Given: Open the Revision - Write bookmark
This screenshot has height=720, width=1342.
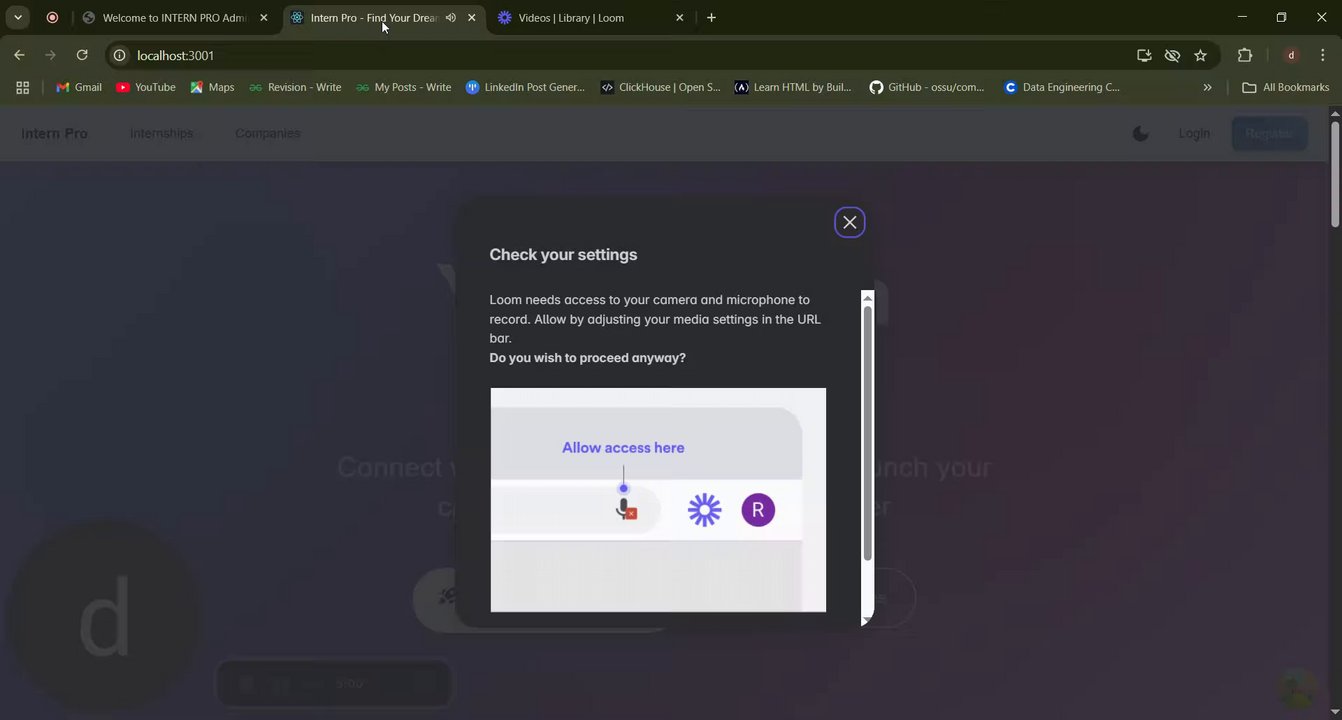Looking at the screenshot, I should (x=295, y=87).
